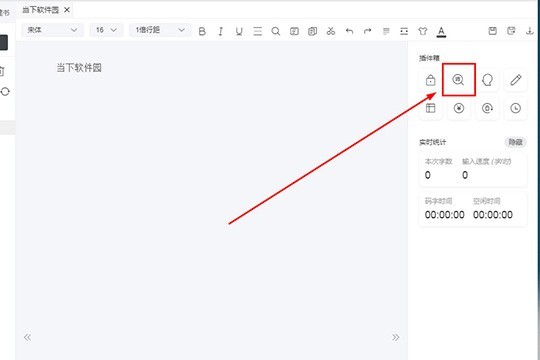
Task: Open the head silhouette character plugin
Action: coord(487,80)
